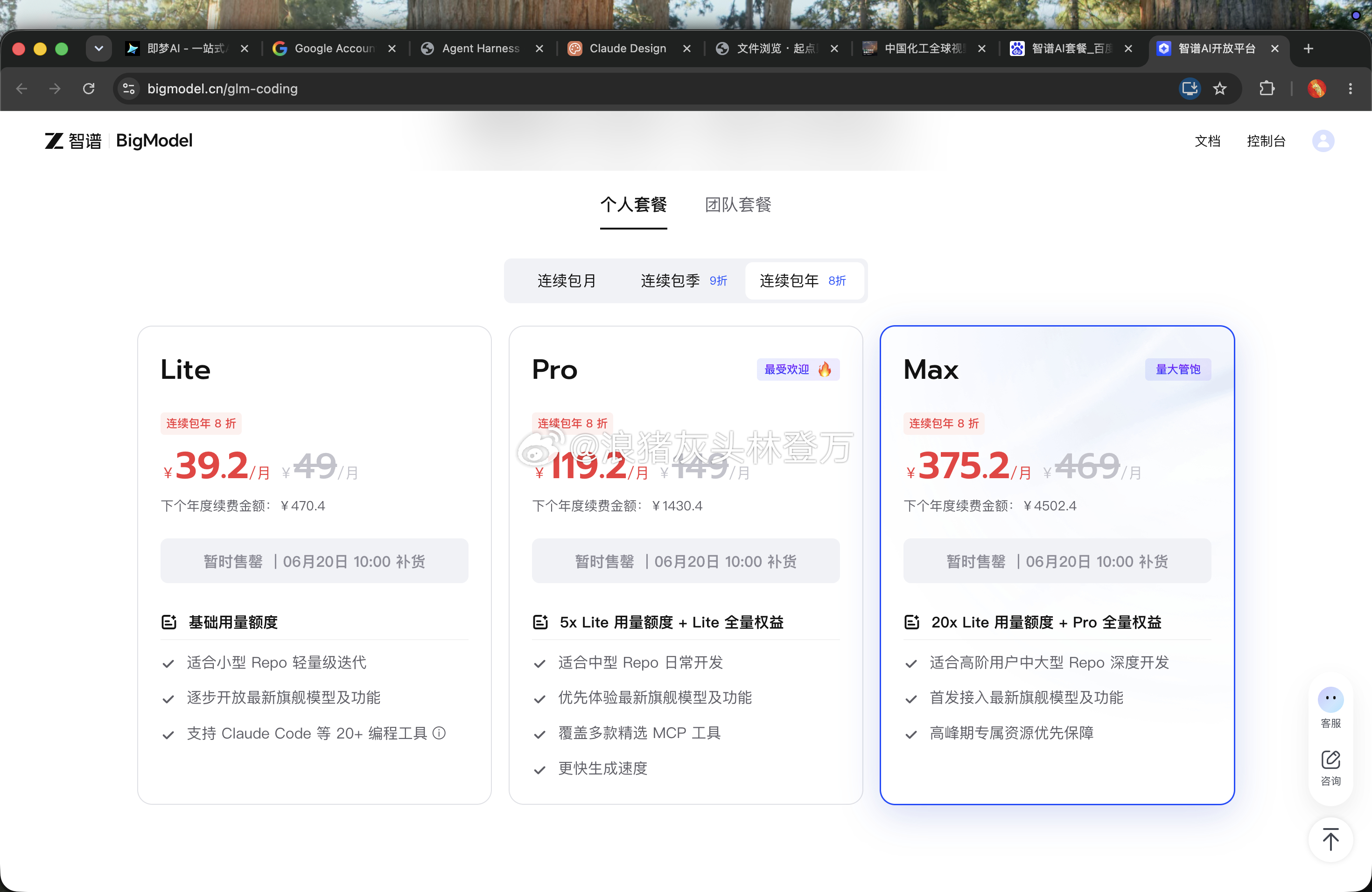Screen dimensions: 1372x892
Task: Click Max plan 暂时售罄 button
Action: pyautogui.click(x=1057, y=561)
